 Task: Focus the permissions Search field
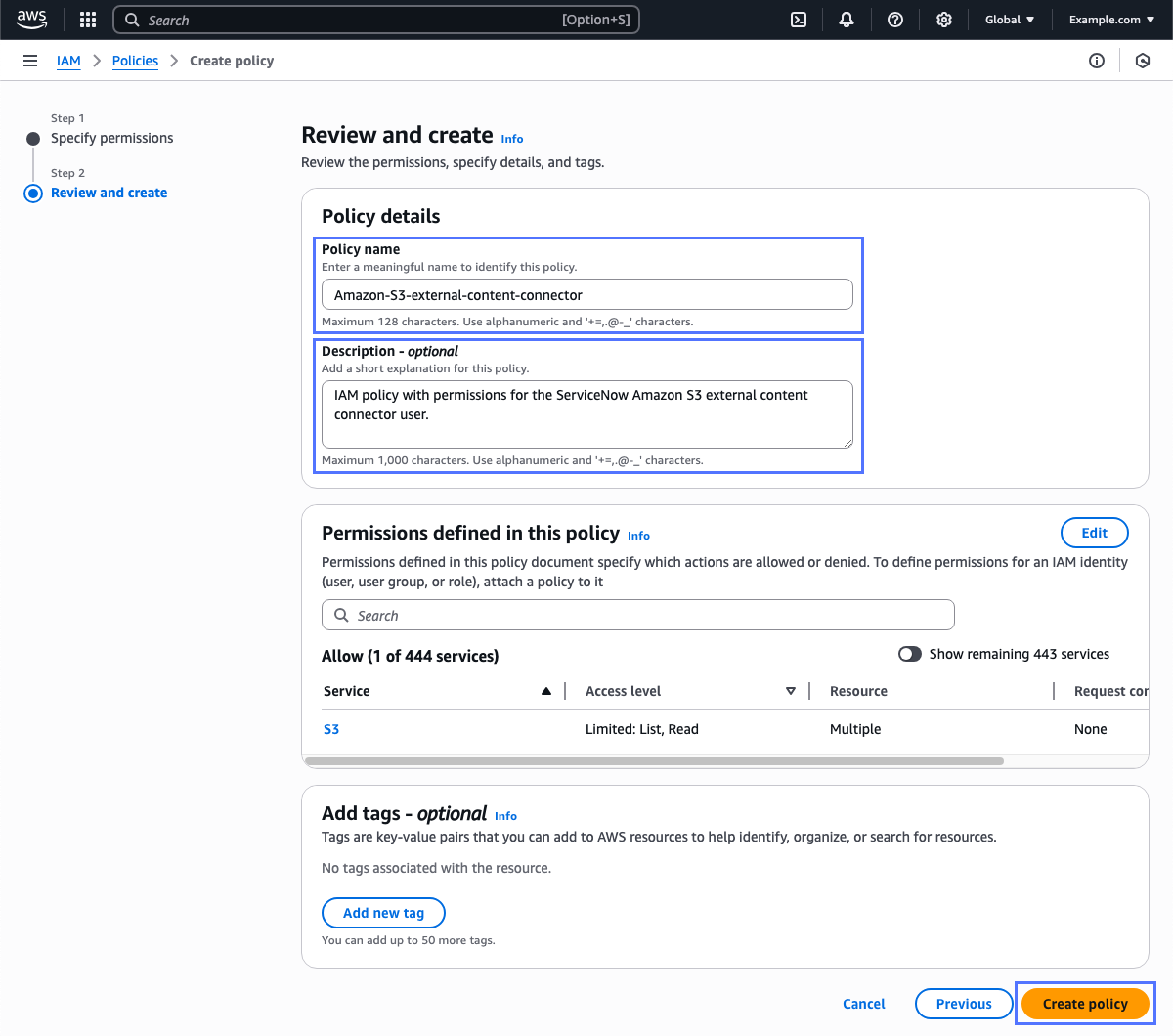[x=638, y=615]
